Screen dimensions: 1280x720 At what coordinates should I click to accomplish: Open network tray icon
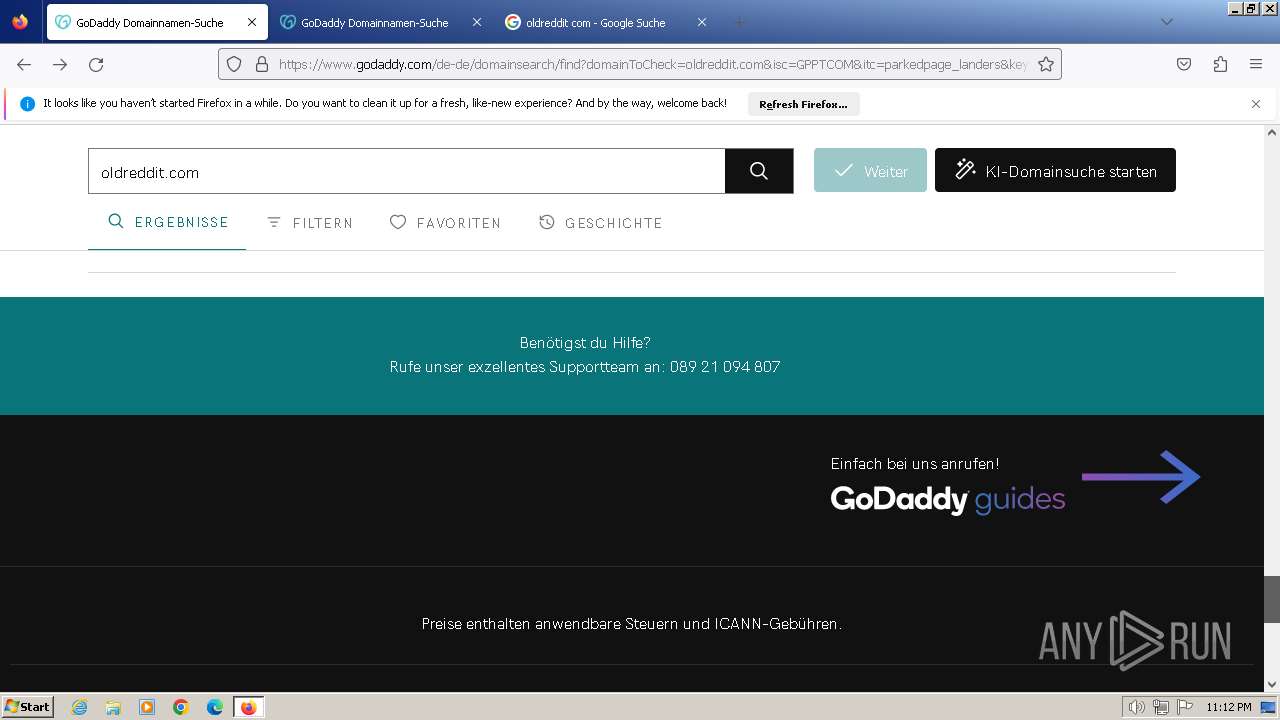click(x=1161, y=707)
